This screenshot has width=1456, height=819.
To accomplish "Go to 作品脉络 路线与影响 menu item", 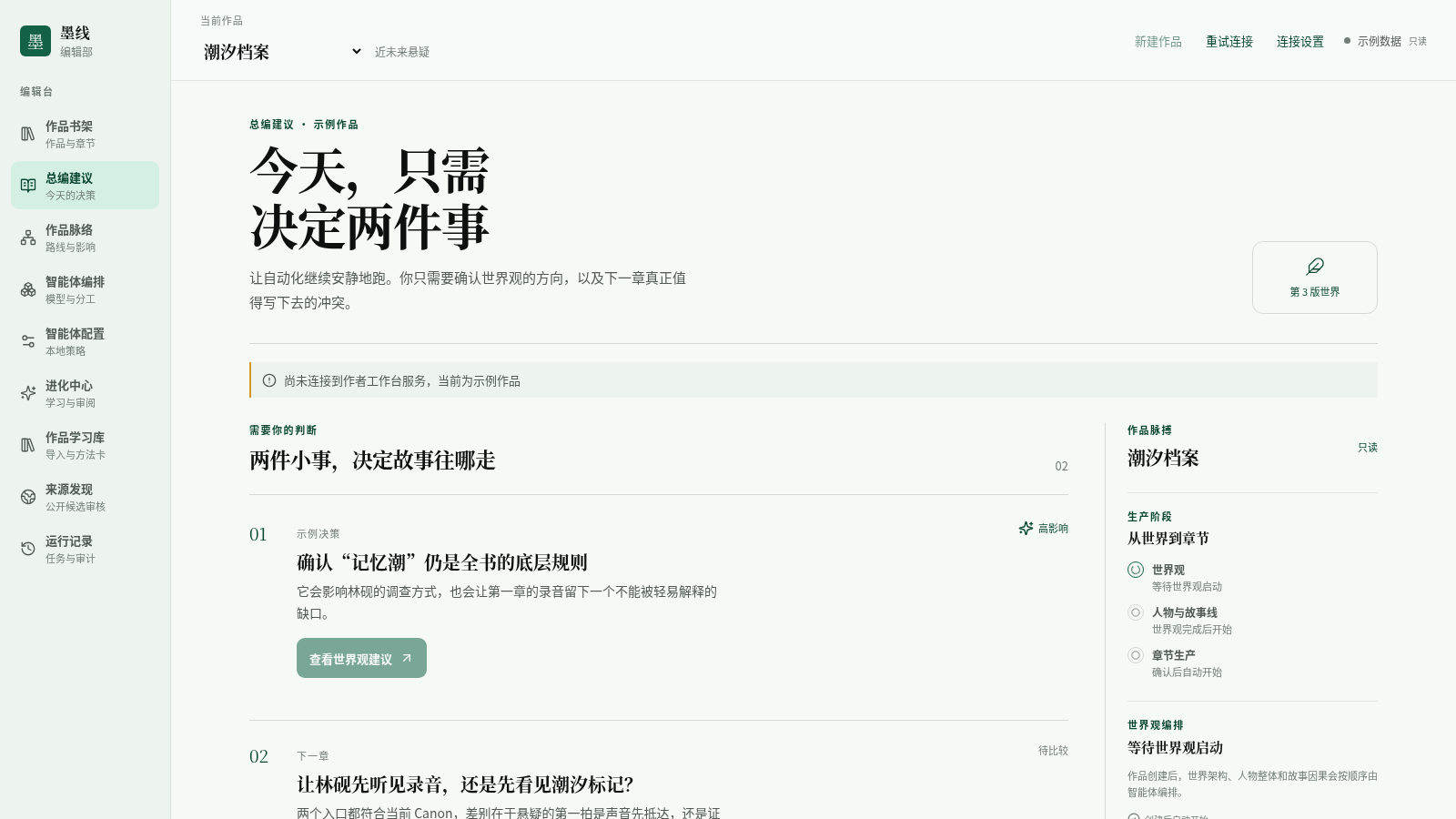I will click(85, 238).
